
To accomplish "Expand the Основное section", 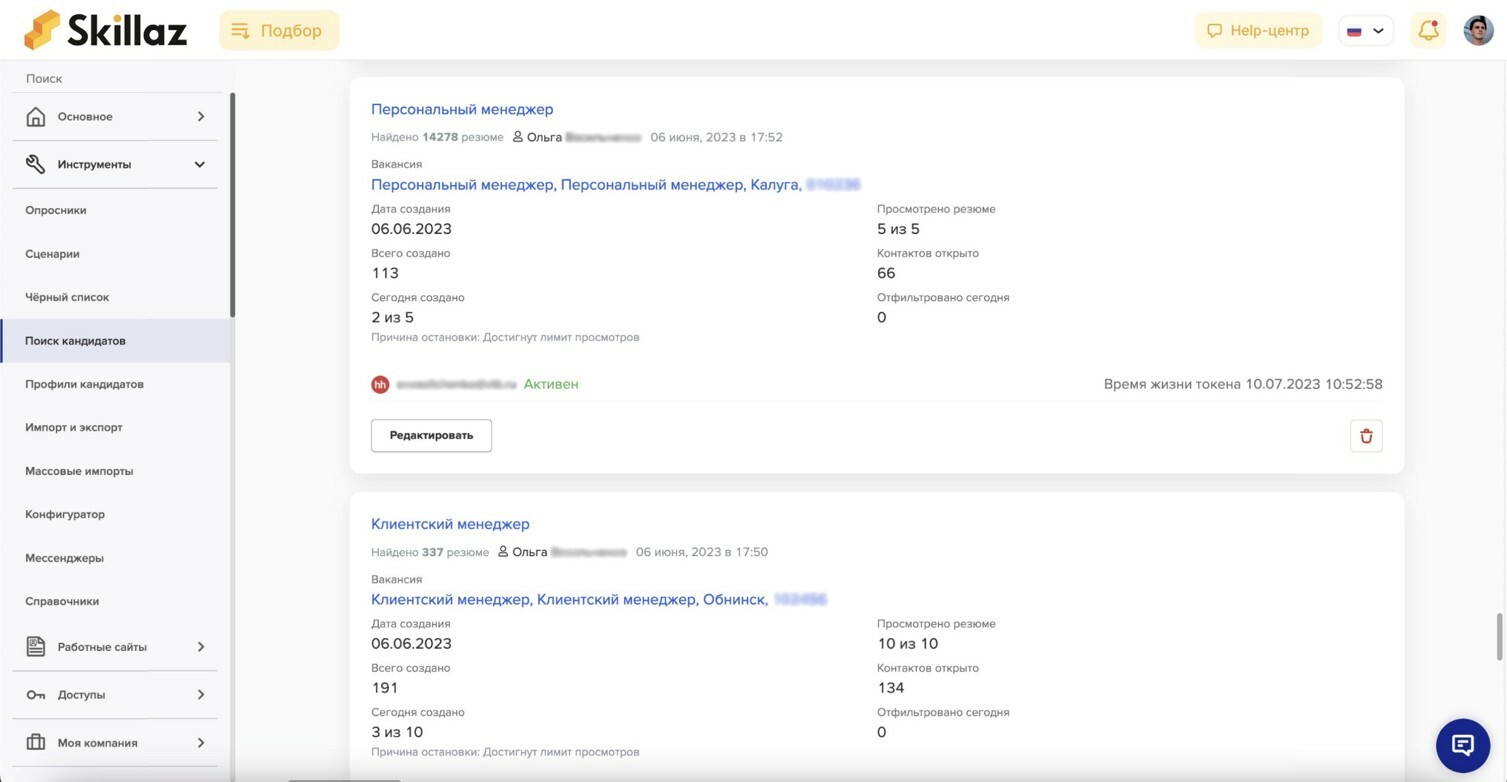I will point(198,116).
